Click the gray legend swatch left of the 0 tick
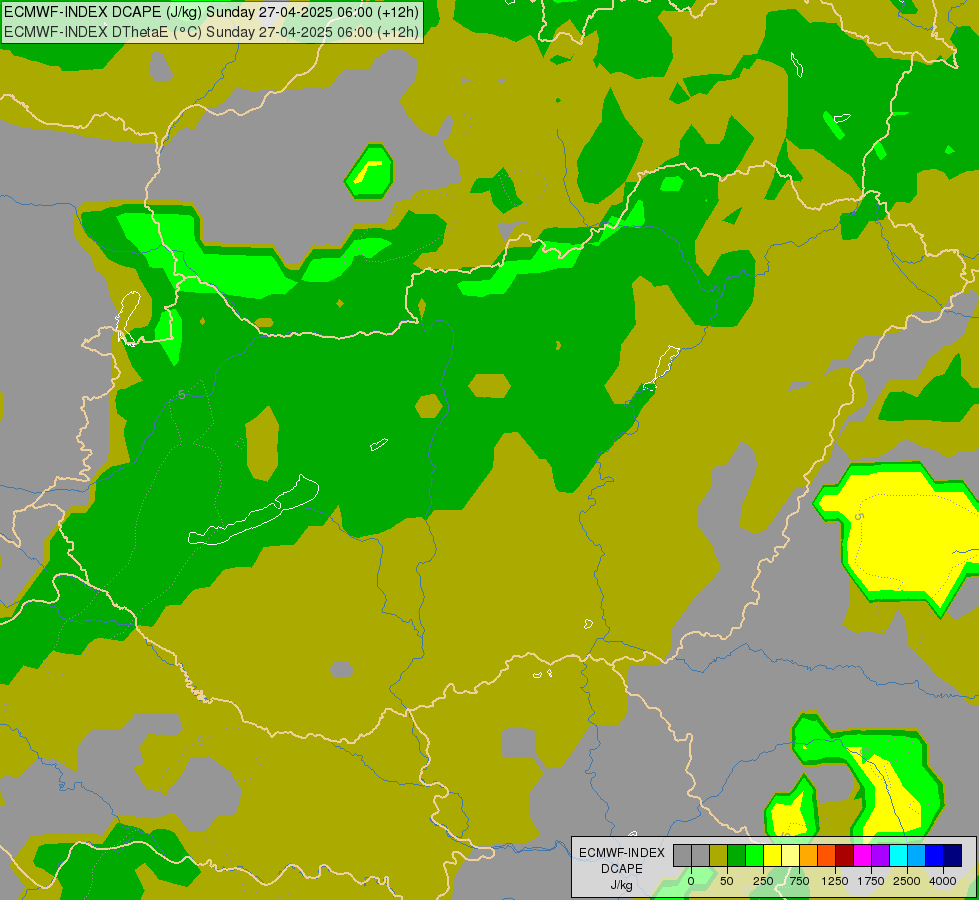 pyautogui.click(x=682, y=855)
